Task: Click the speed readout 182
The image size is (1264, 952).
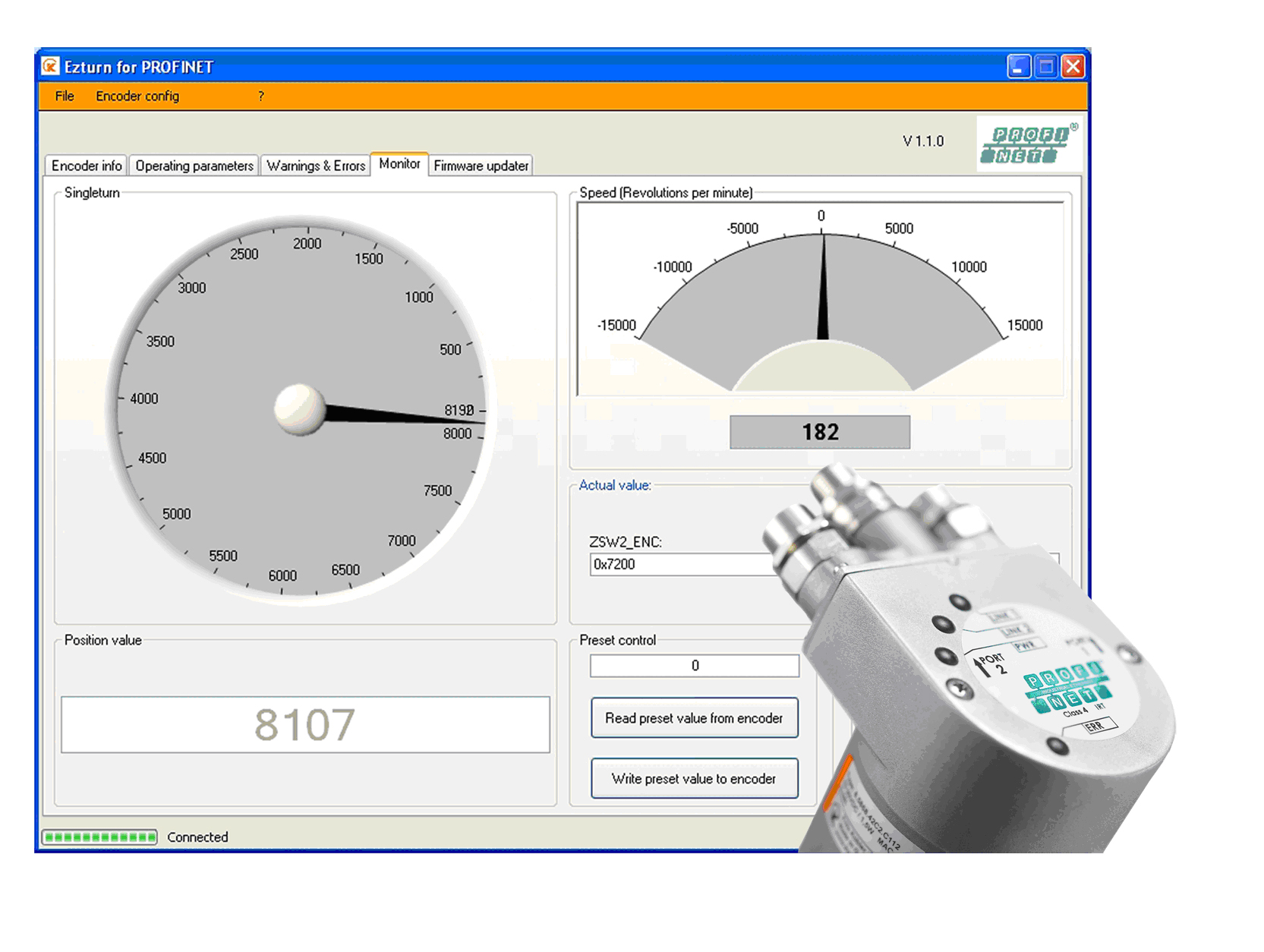Action: point(820,432)
